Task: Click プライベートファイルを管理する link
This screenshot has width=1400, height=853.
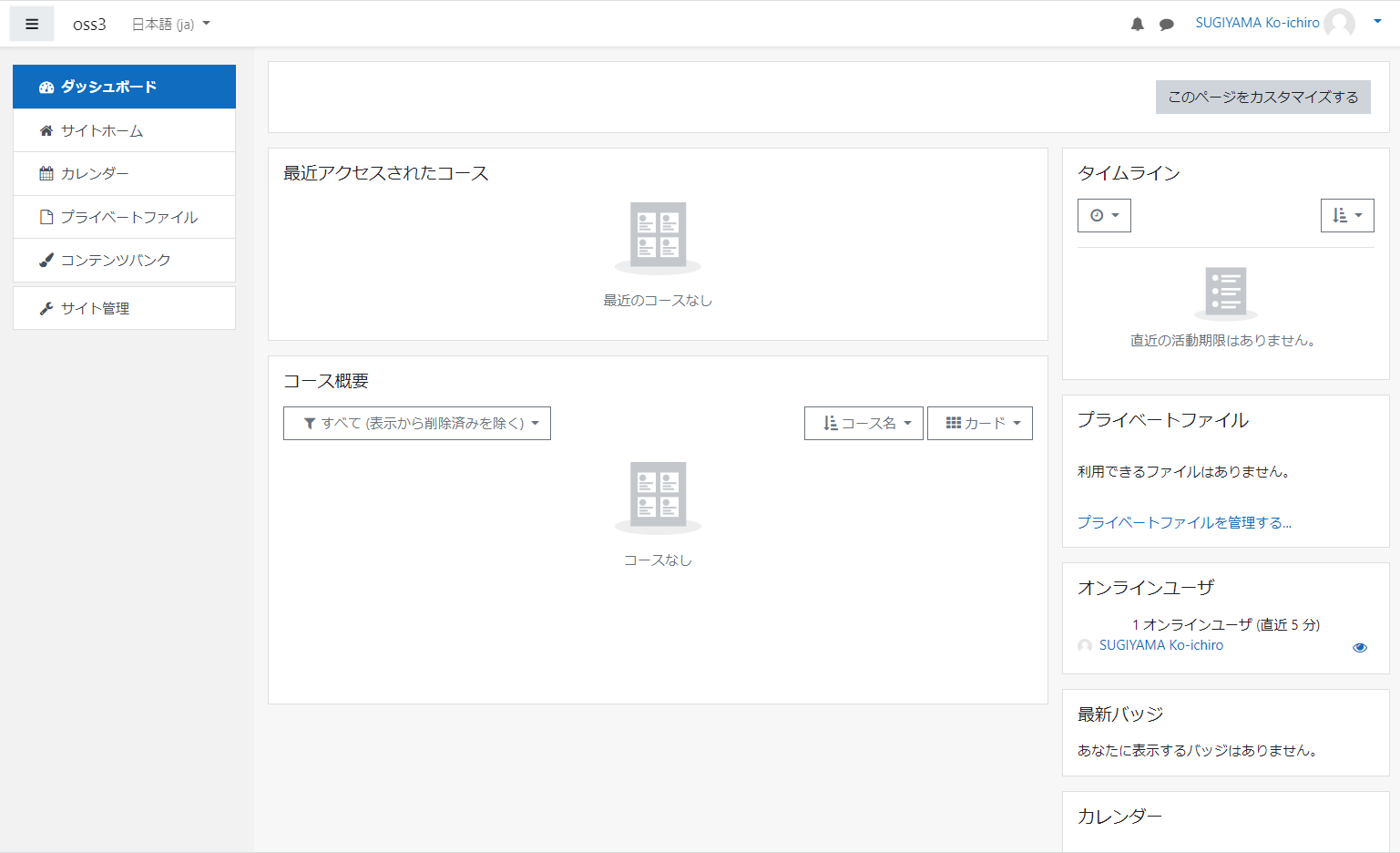Action: [1184, 522]
